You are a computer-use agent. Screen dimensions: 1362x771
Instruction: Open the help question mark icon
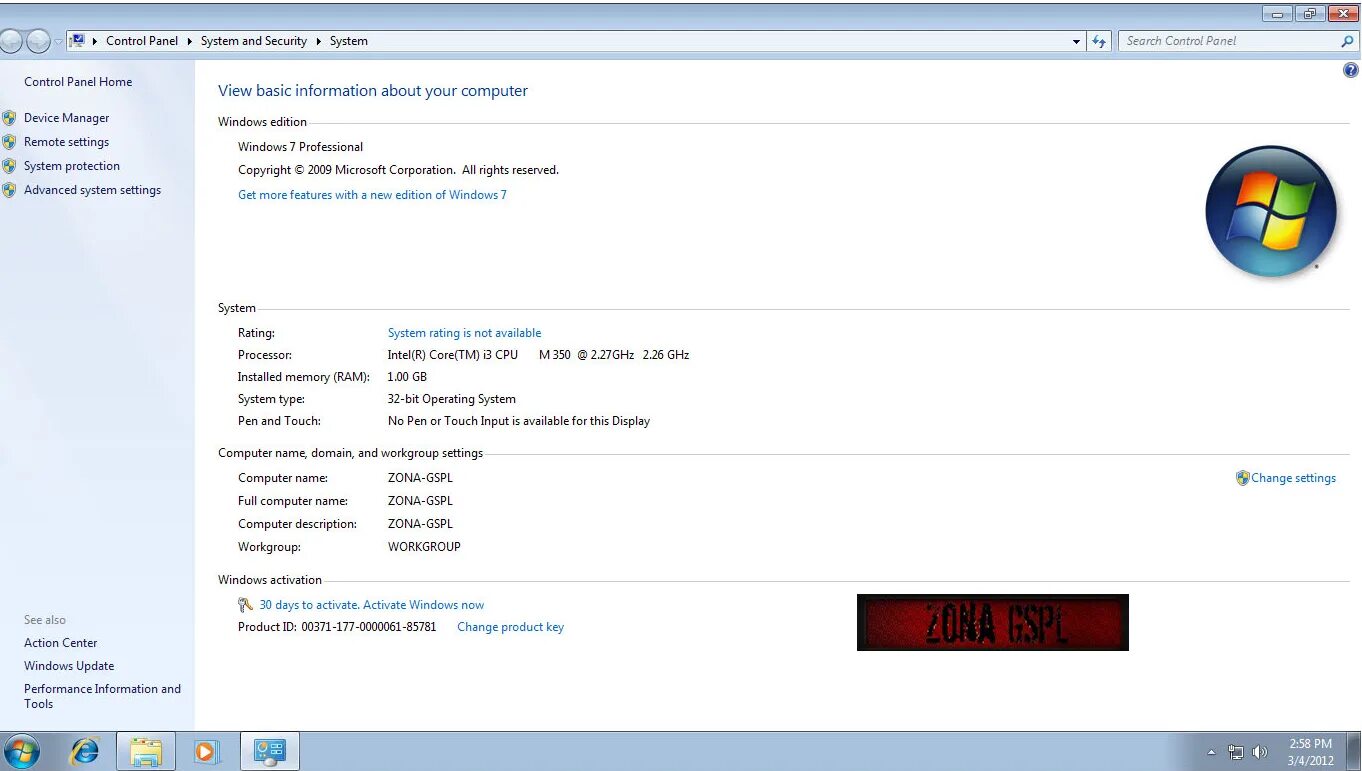[x=1350, y=71]
